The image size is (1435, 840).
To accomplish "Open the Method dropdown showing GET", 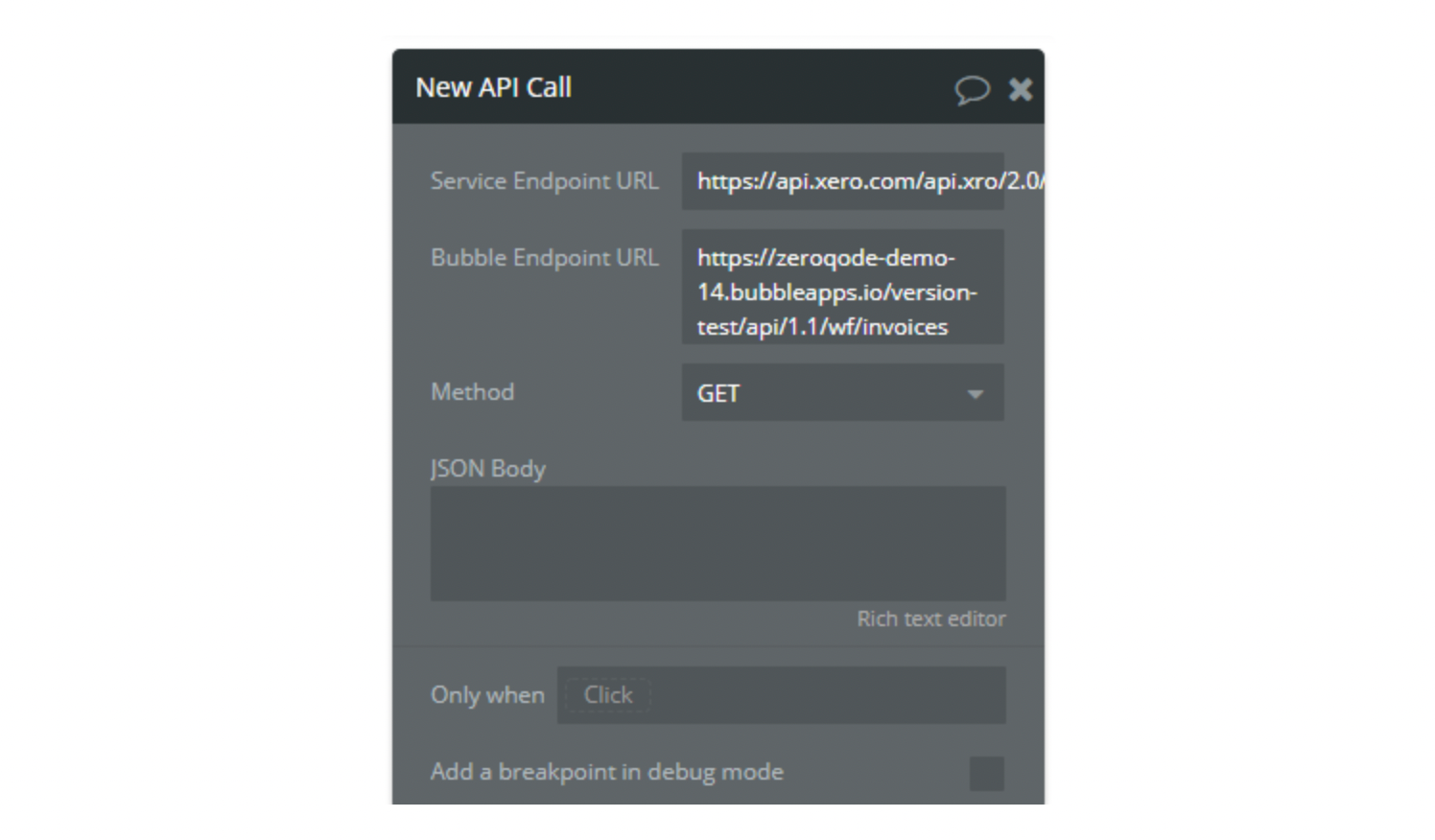I will [843, 392].
